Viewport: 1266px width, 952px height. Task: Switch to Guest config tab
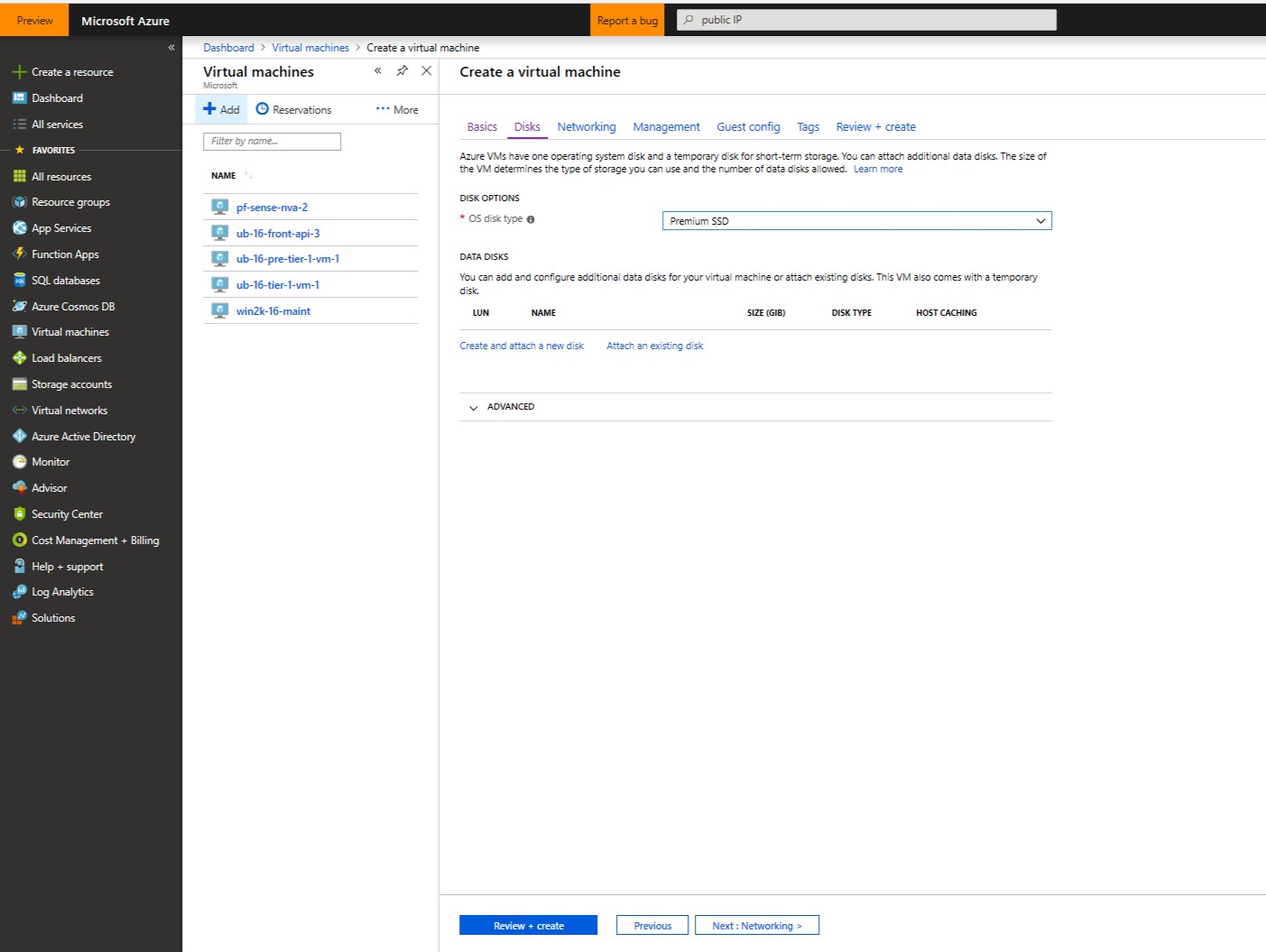pos(748,127)
